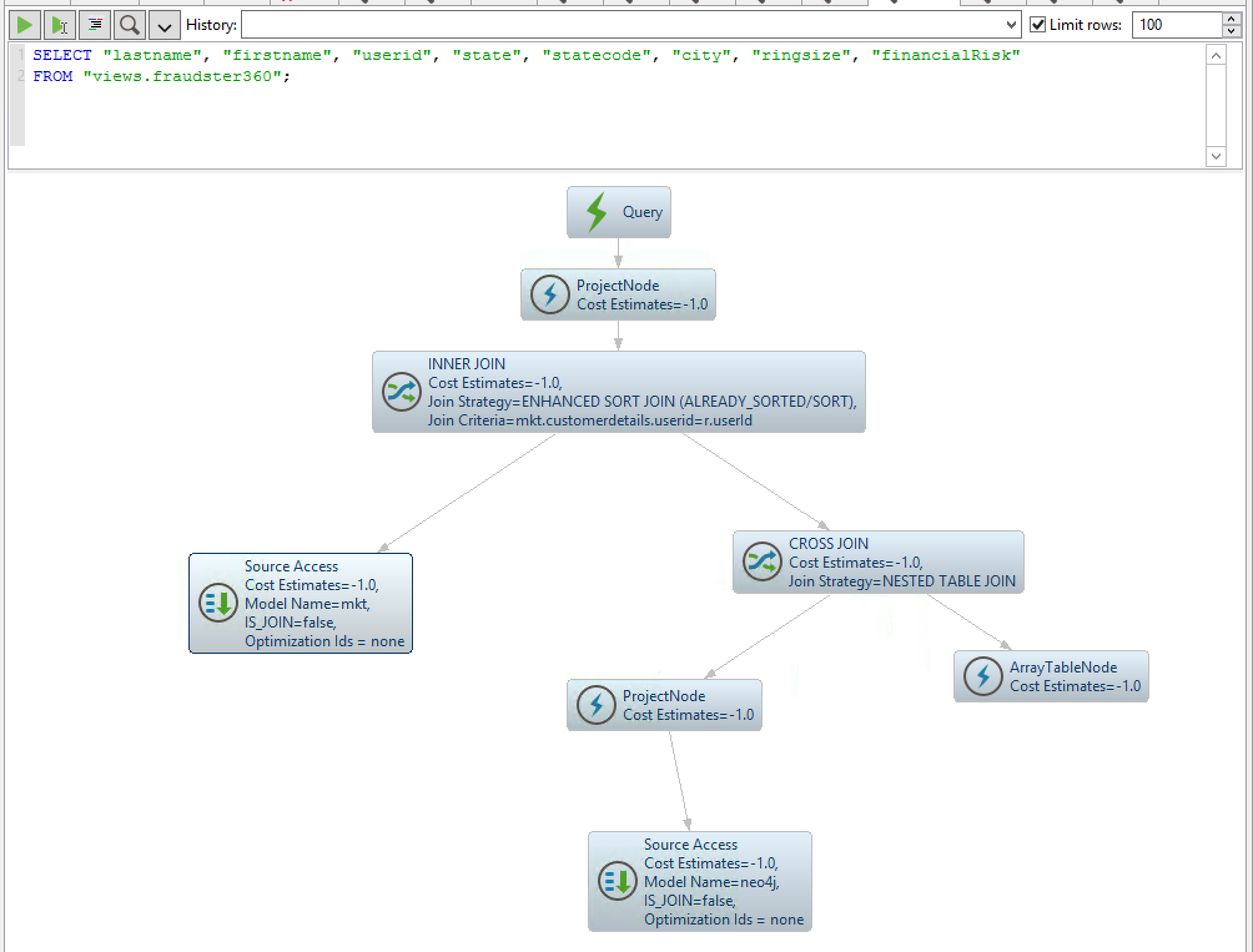
Task: Expand the History combo box
Action: pyautogui.click(x=1011, y=25)
